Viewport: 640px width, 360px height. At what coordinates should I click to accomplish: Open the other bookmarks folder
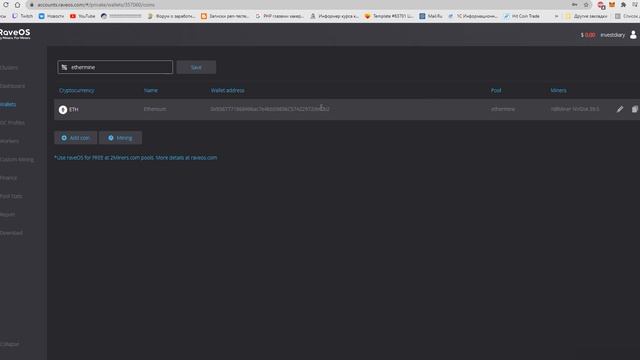(x=586, y=16)
